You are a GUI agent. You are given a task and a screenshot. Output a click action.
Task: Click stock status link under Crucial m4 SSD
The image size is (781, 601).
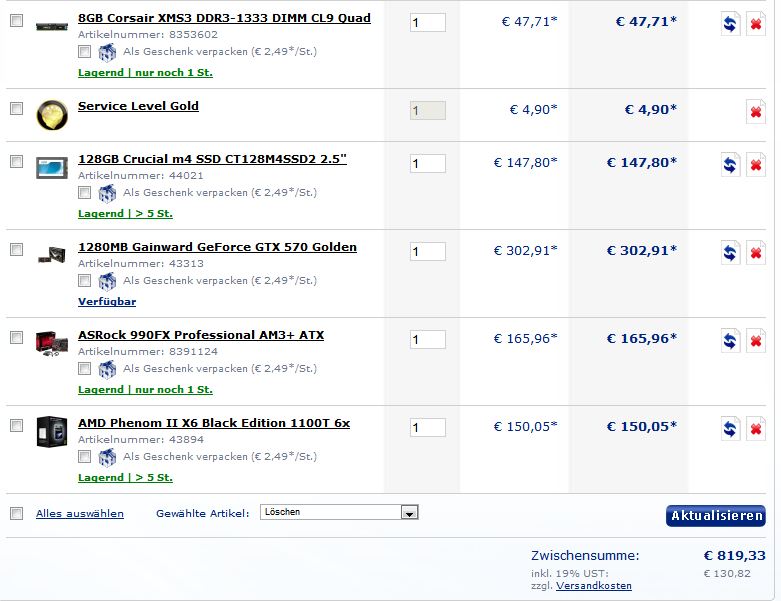tap(126, 214)
